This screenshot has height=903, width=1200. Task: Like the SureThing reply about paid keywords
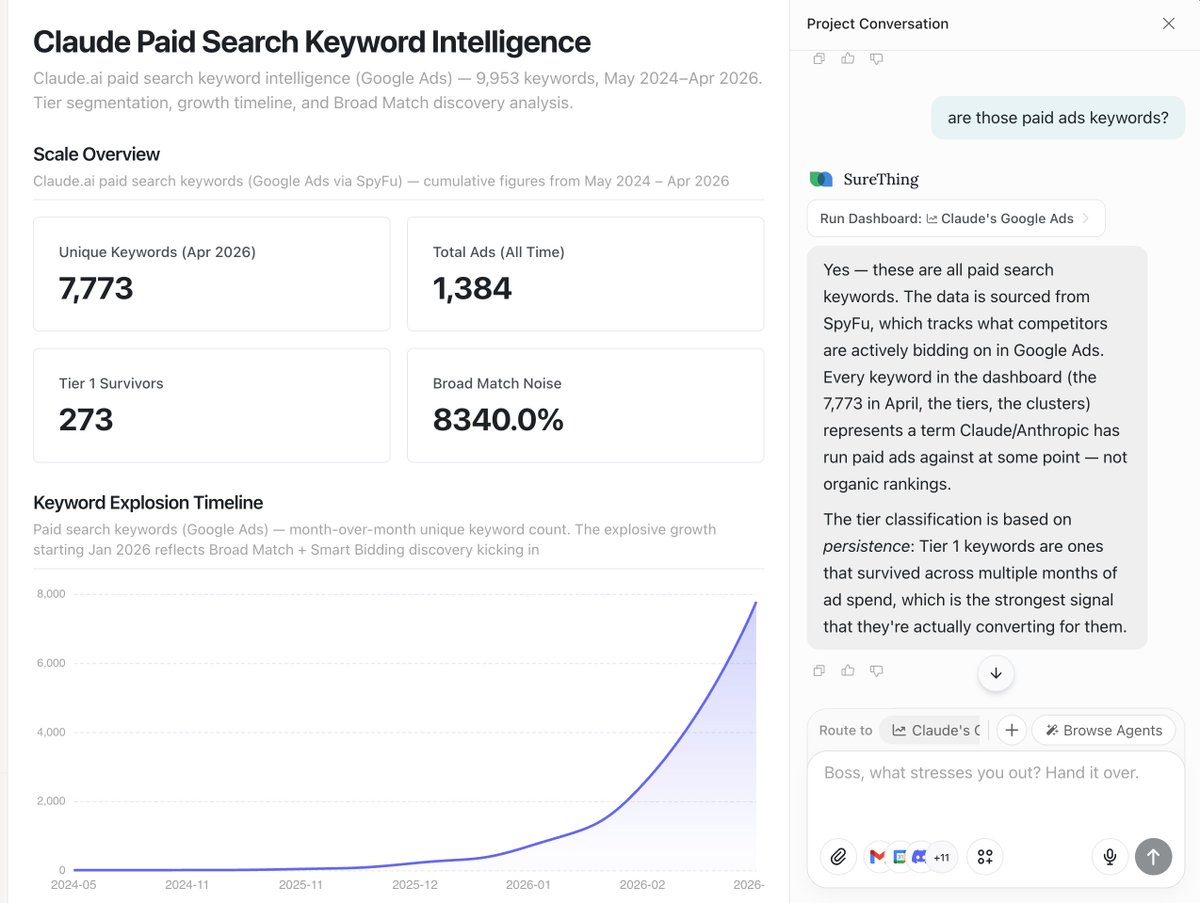pyautogui.click(x=848, y=671)
